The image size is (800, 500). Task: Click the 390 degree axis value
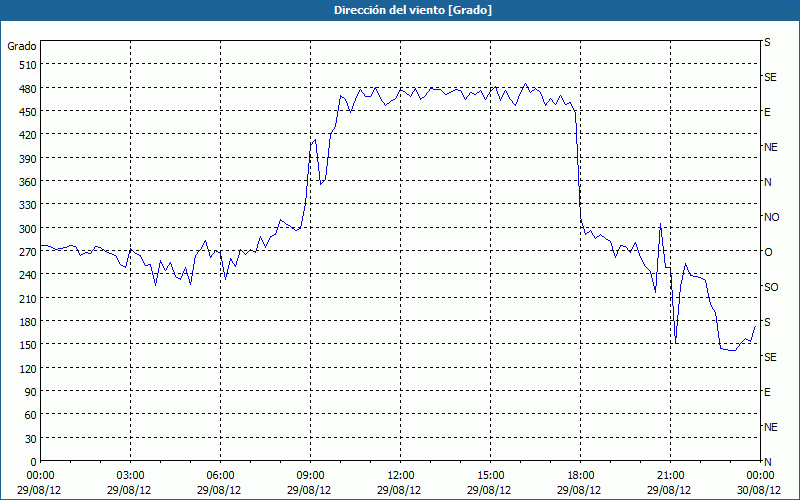[x=29, y=159]
